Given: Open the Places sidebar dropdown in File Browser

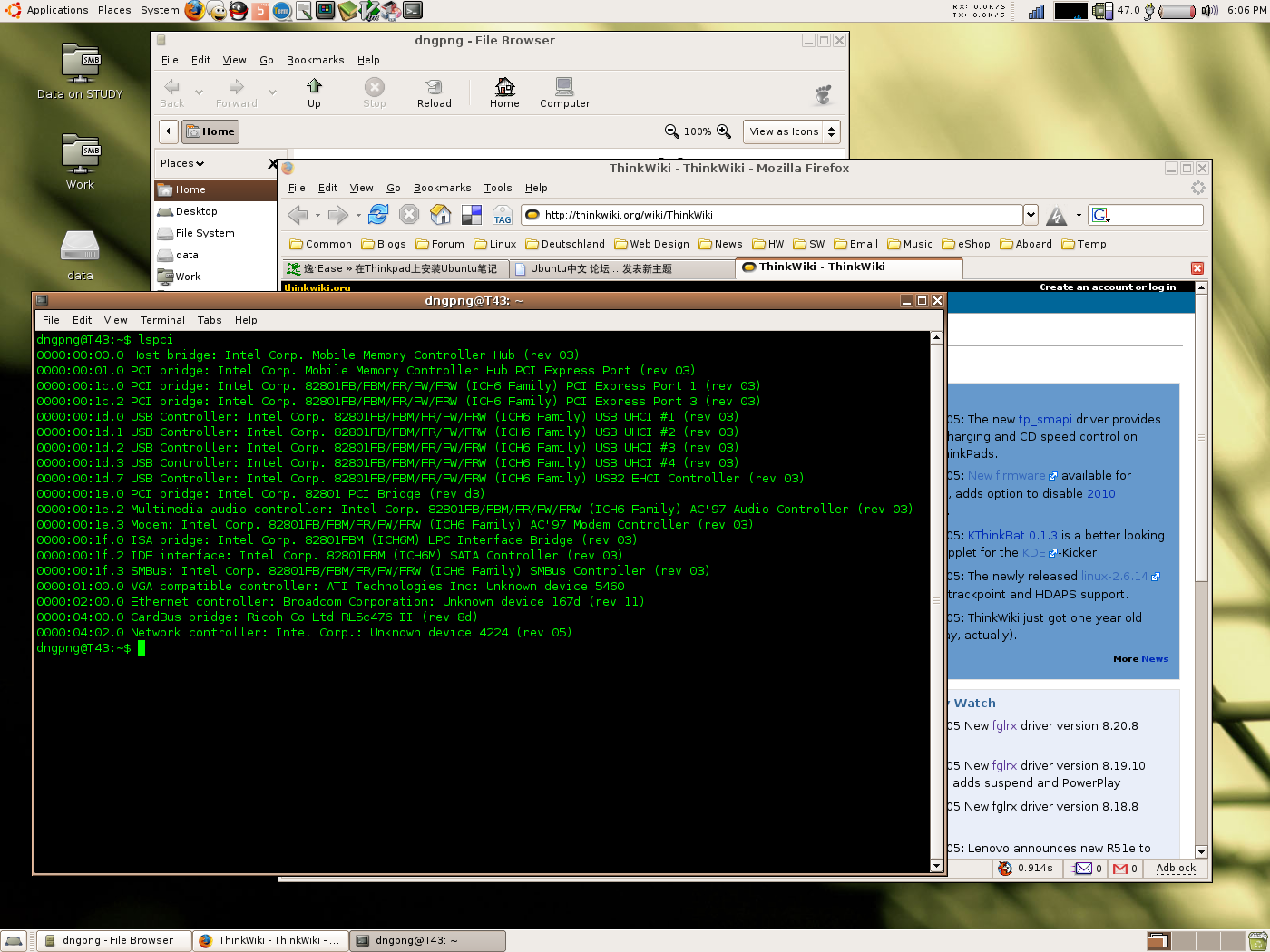Looking at the screenshot, I should pos(182,163).
